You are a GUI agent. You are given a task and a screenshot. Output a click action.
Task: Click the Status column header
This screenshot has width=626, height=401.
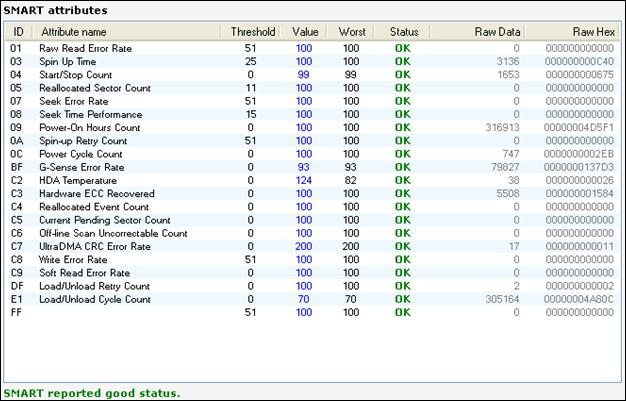(402, 31)
